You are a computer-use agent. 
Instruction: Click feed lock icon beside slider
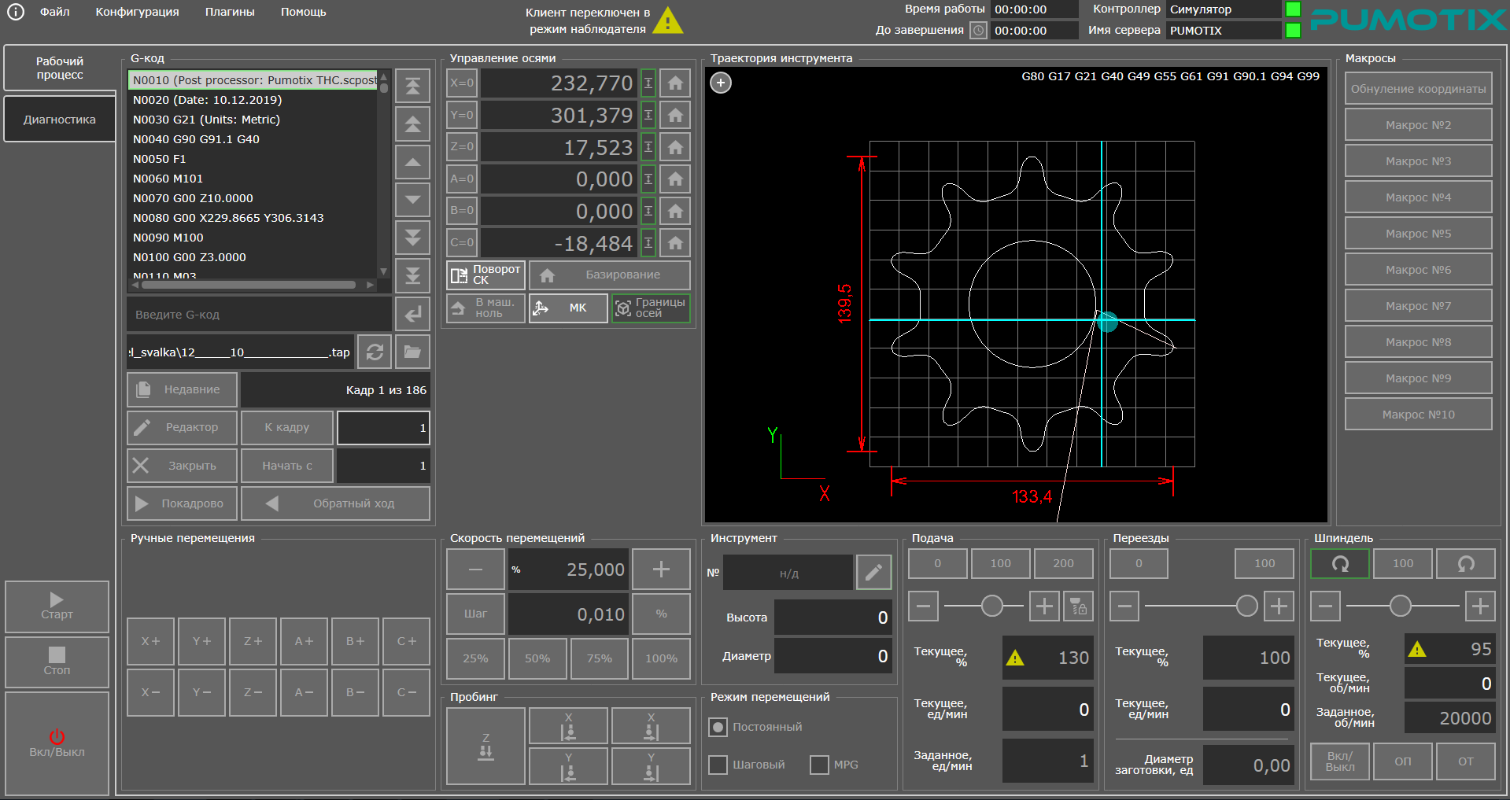(x=1078, y=605)
